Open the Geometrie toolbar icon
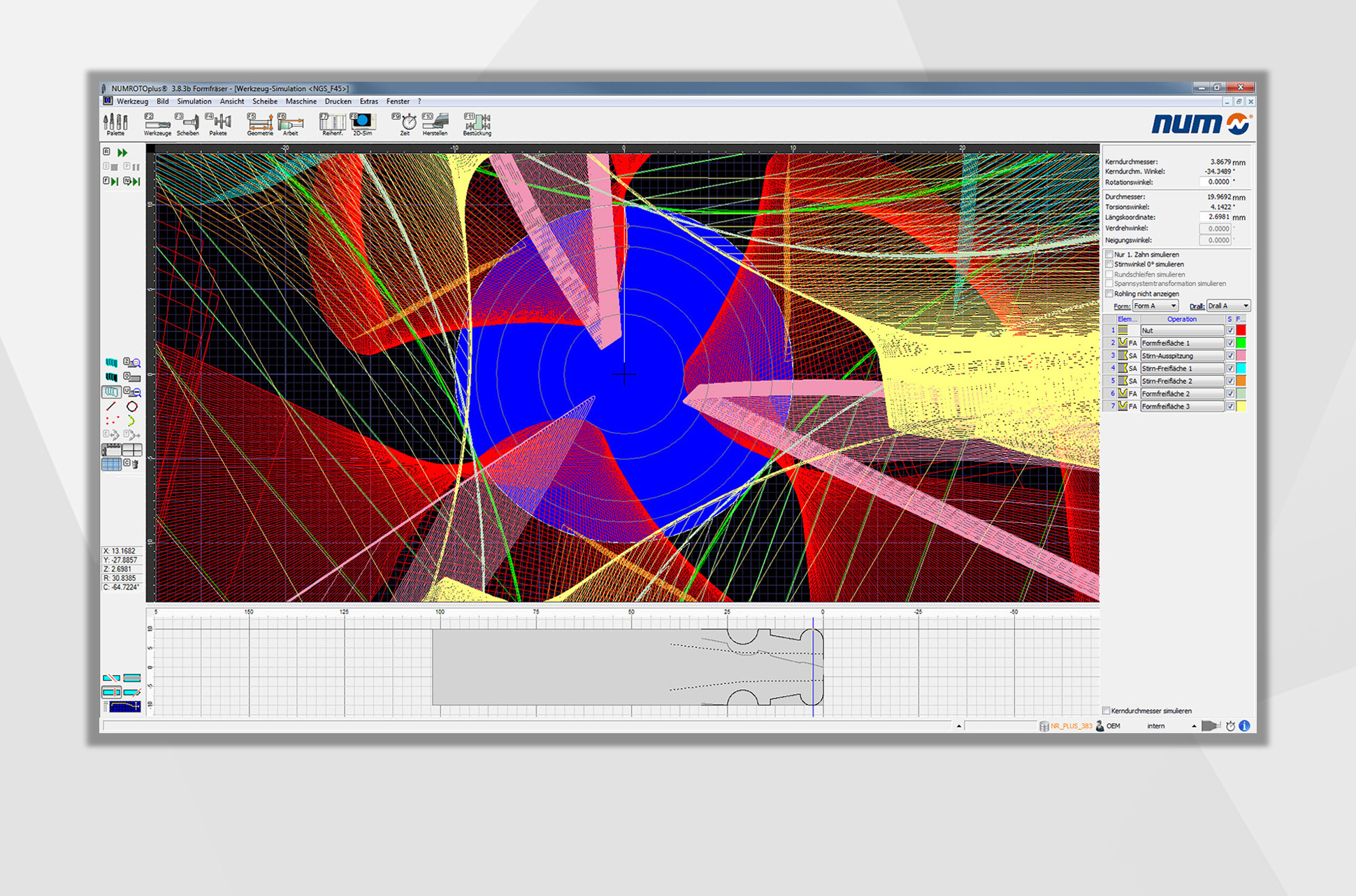This screenshot has width=1356, height=896. point(259,123)
